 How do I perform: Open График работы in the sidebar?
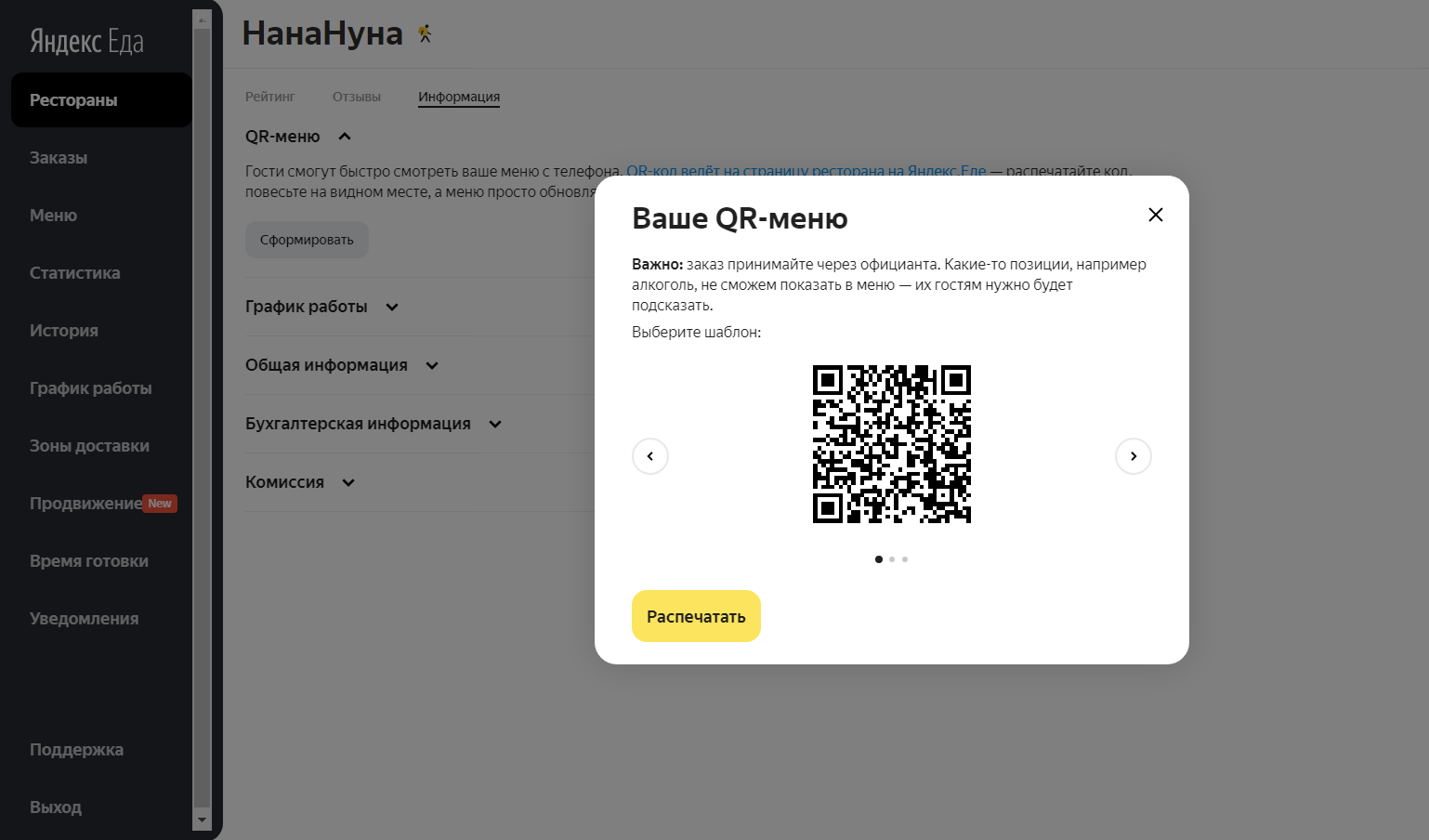90,388
